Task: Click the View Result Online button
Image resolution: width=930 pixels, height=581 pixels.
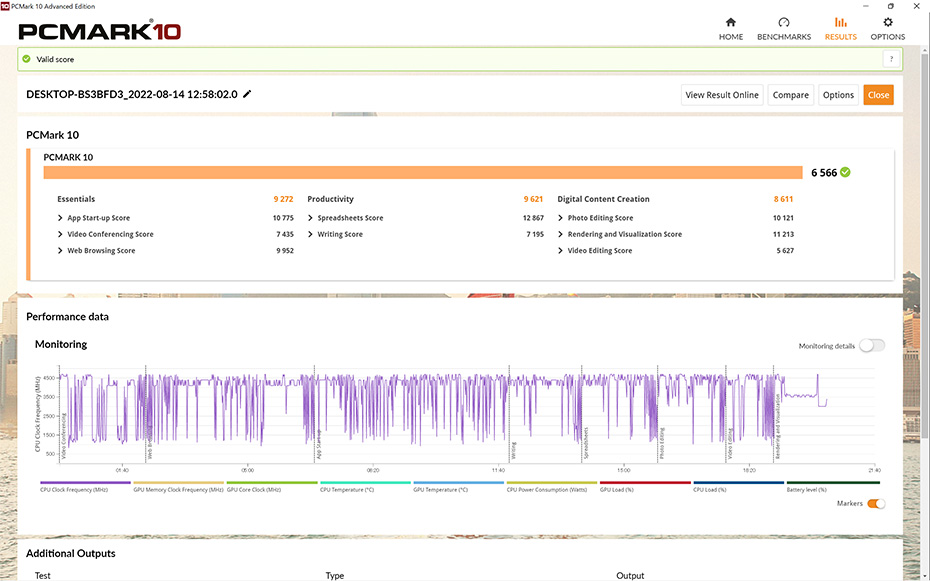Action: click(722, 95)
